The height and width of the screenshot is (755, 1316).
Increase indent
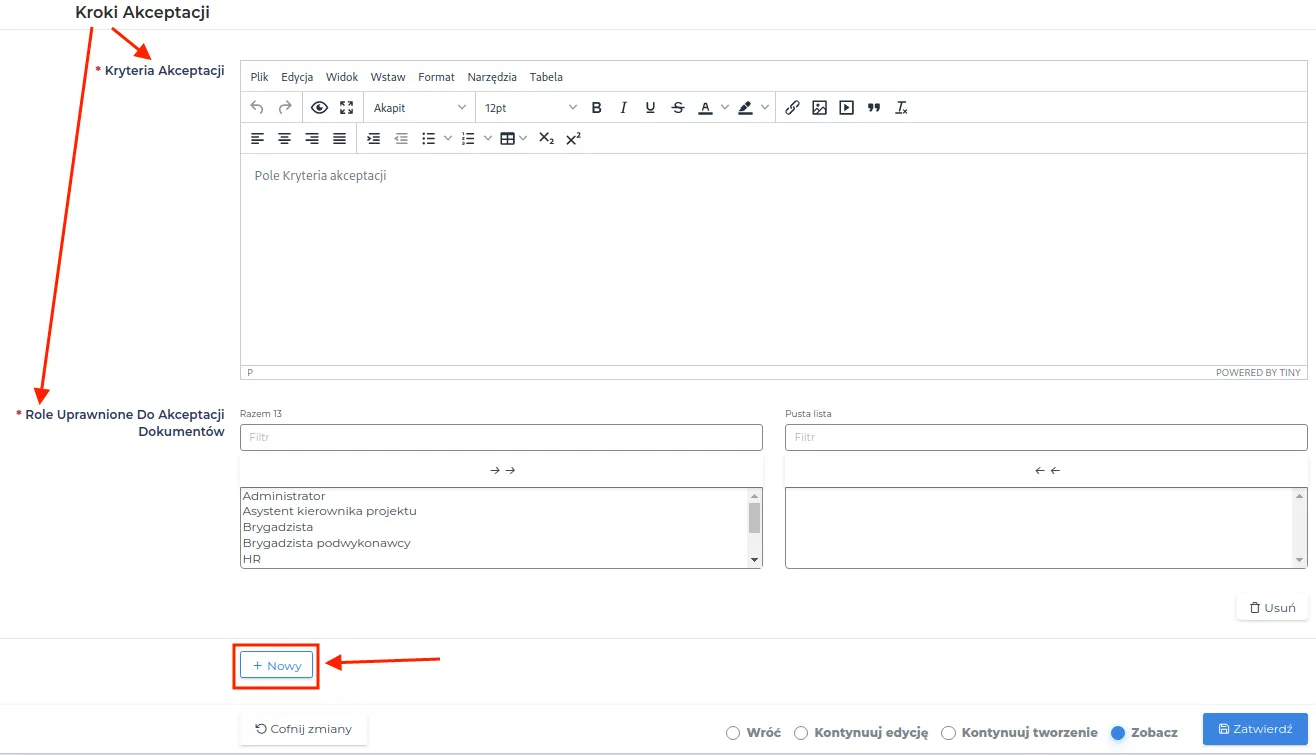tap(374, 138)
